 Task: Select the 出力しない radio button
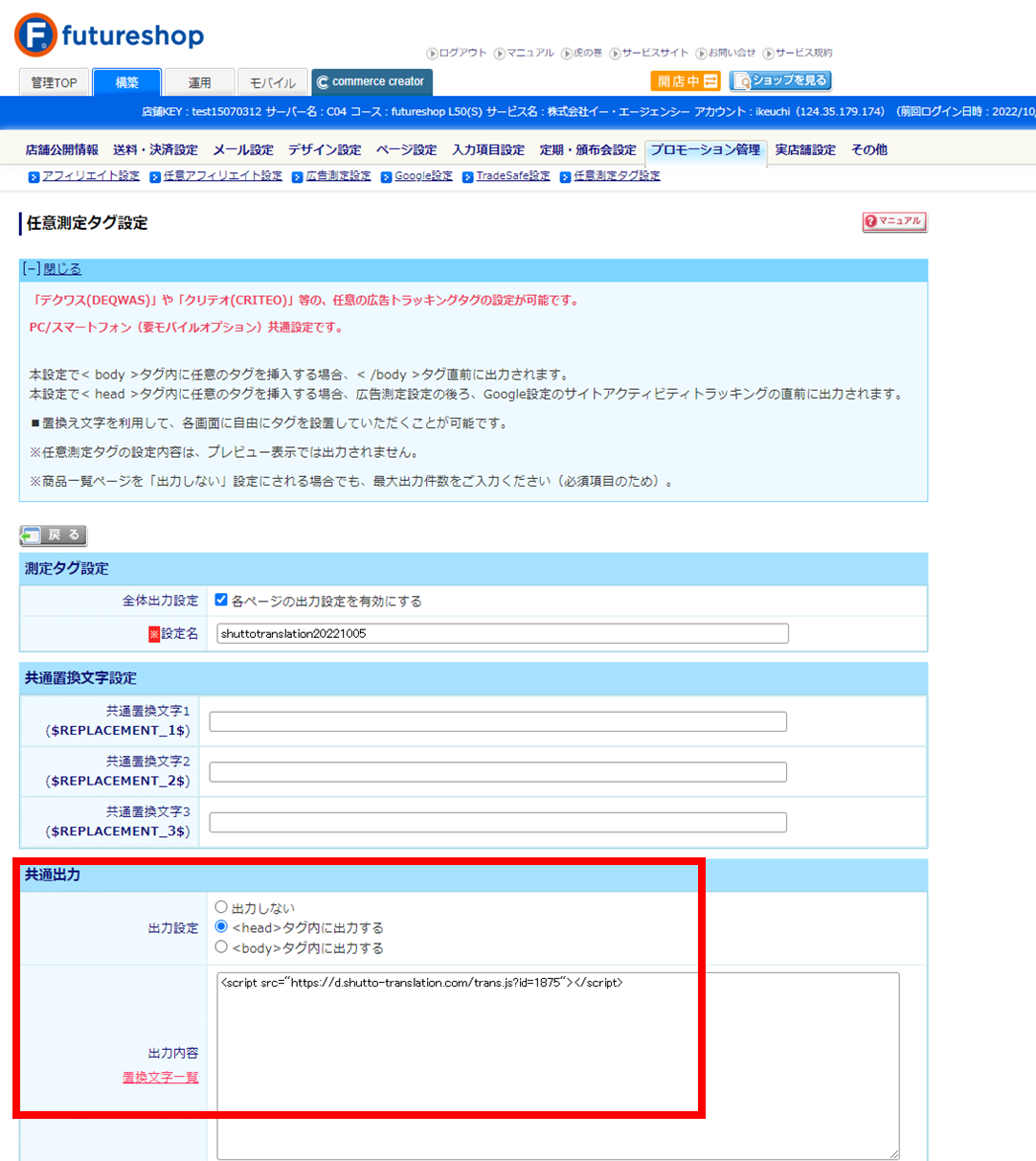pos(221,906)
